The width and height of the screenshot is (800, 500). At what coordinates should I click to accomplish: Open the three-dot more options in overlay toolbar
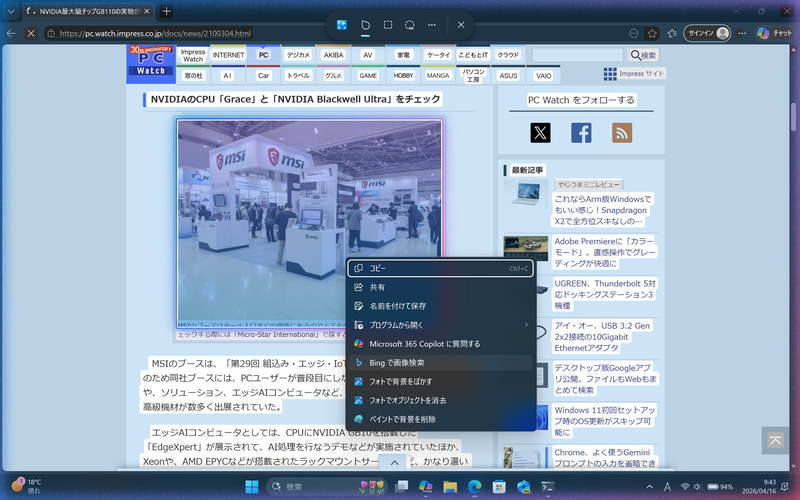432,24
